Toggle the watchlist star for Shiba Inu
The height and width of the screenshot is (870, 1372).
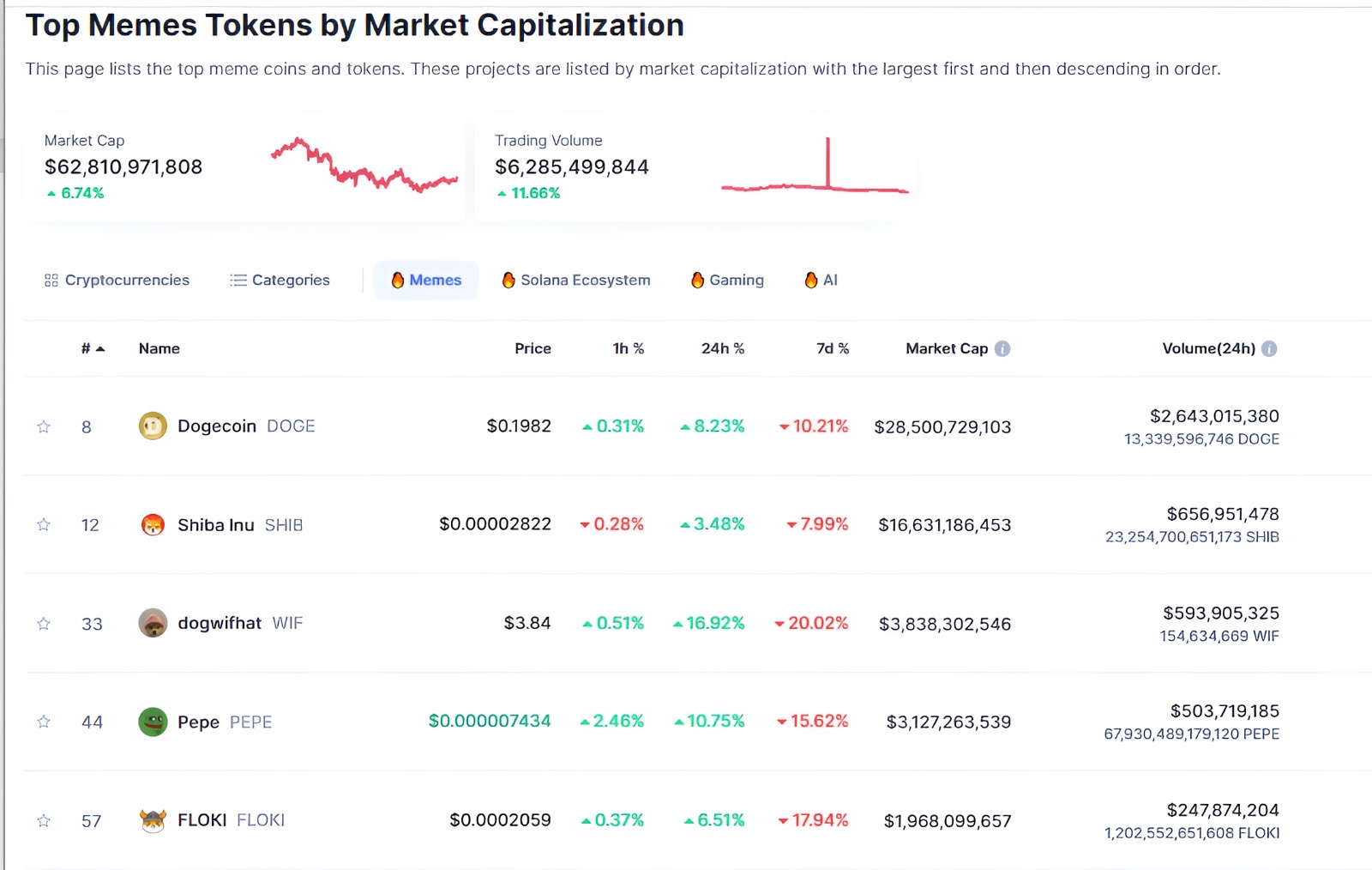pyautogui.click(x=44, y=525)
